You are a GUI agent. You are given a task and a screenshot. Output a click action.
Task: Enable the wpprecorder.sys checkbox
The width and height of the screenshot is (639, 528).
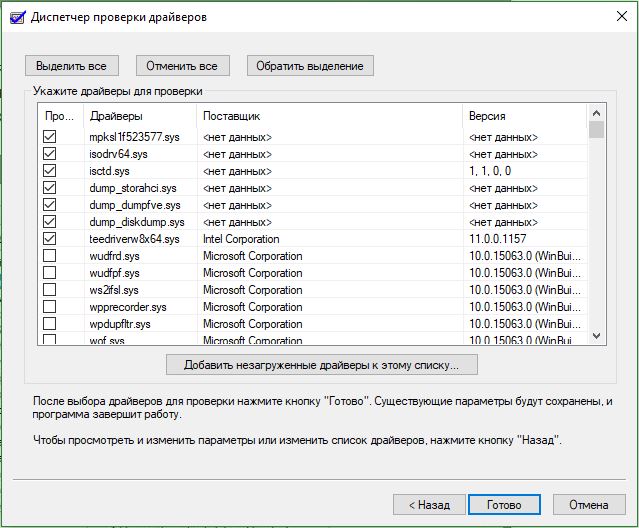[x=49, y=306]
